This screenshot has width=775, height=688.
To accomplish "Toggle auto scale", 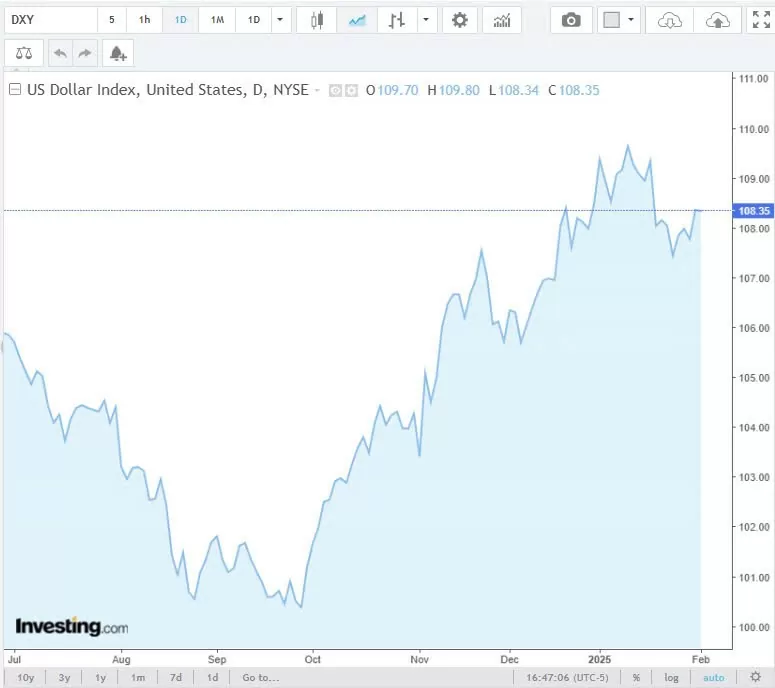I will [713, 677].
